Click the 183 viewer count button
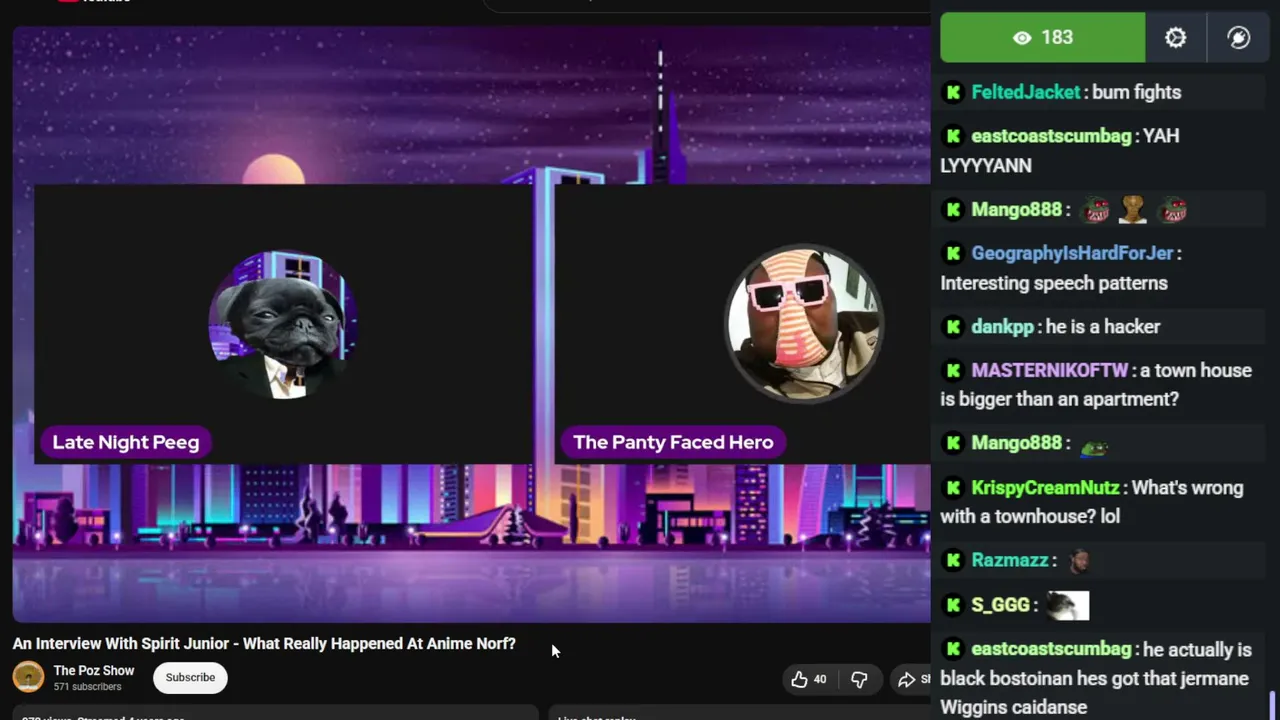Viewport: 1280px width, 720px height. pyautogui.click(x=1043, y=38)
